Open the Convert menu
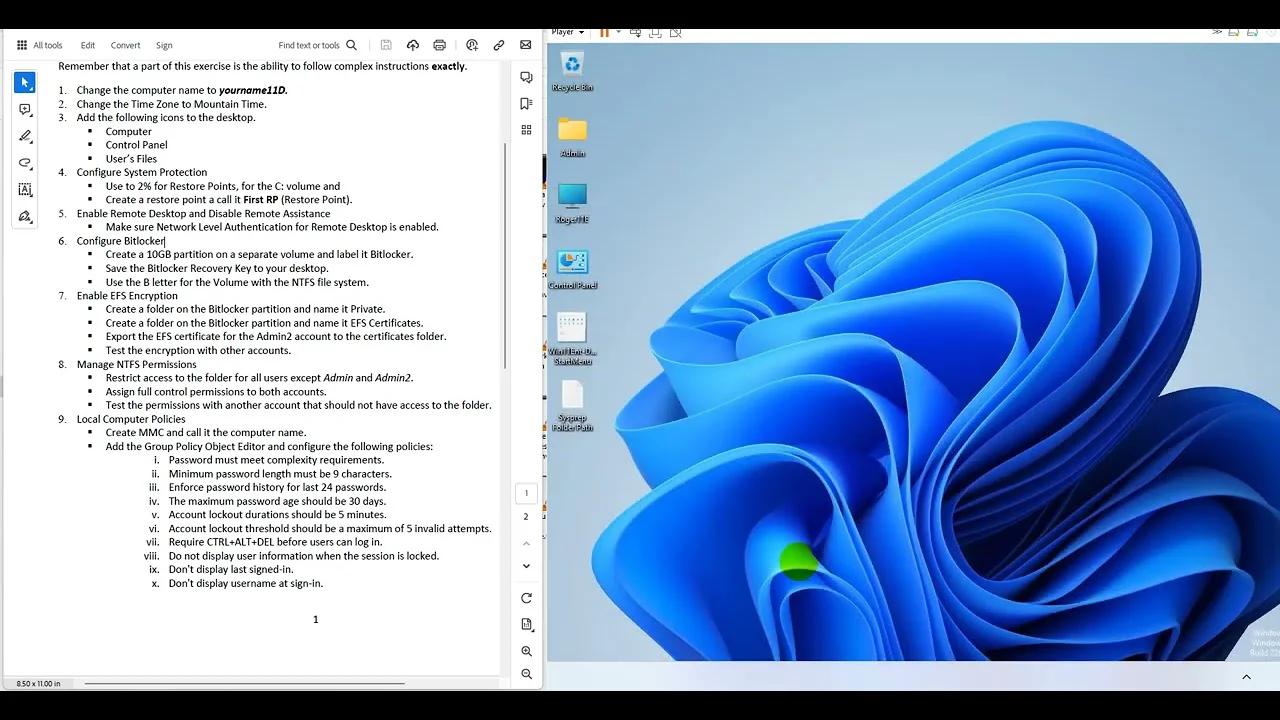The height and width of the screenshot is (720, 1280). tap(125, 45)
